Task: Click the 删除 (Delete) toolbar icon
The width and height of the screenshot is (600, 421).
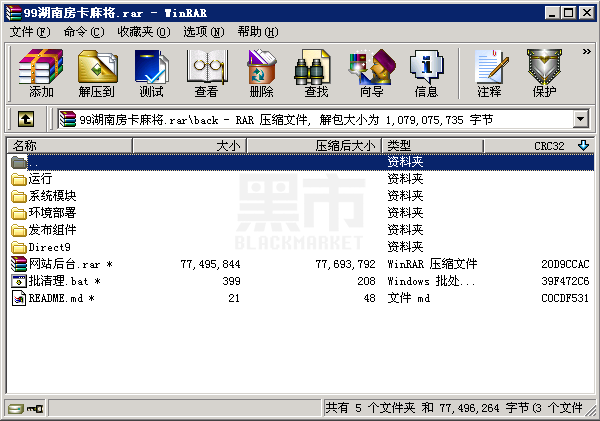Action: pos(262,72)
